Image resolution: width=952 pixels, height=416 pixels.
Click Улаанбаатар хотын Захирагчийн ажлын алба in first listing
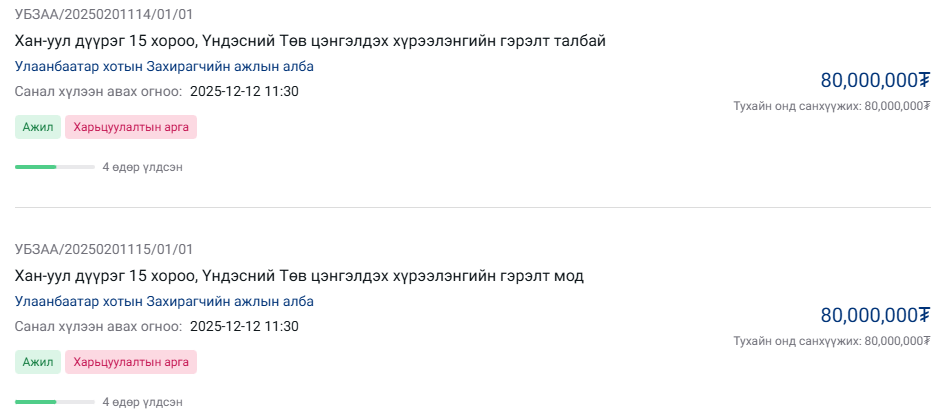click(164, 66)
